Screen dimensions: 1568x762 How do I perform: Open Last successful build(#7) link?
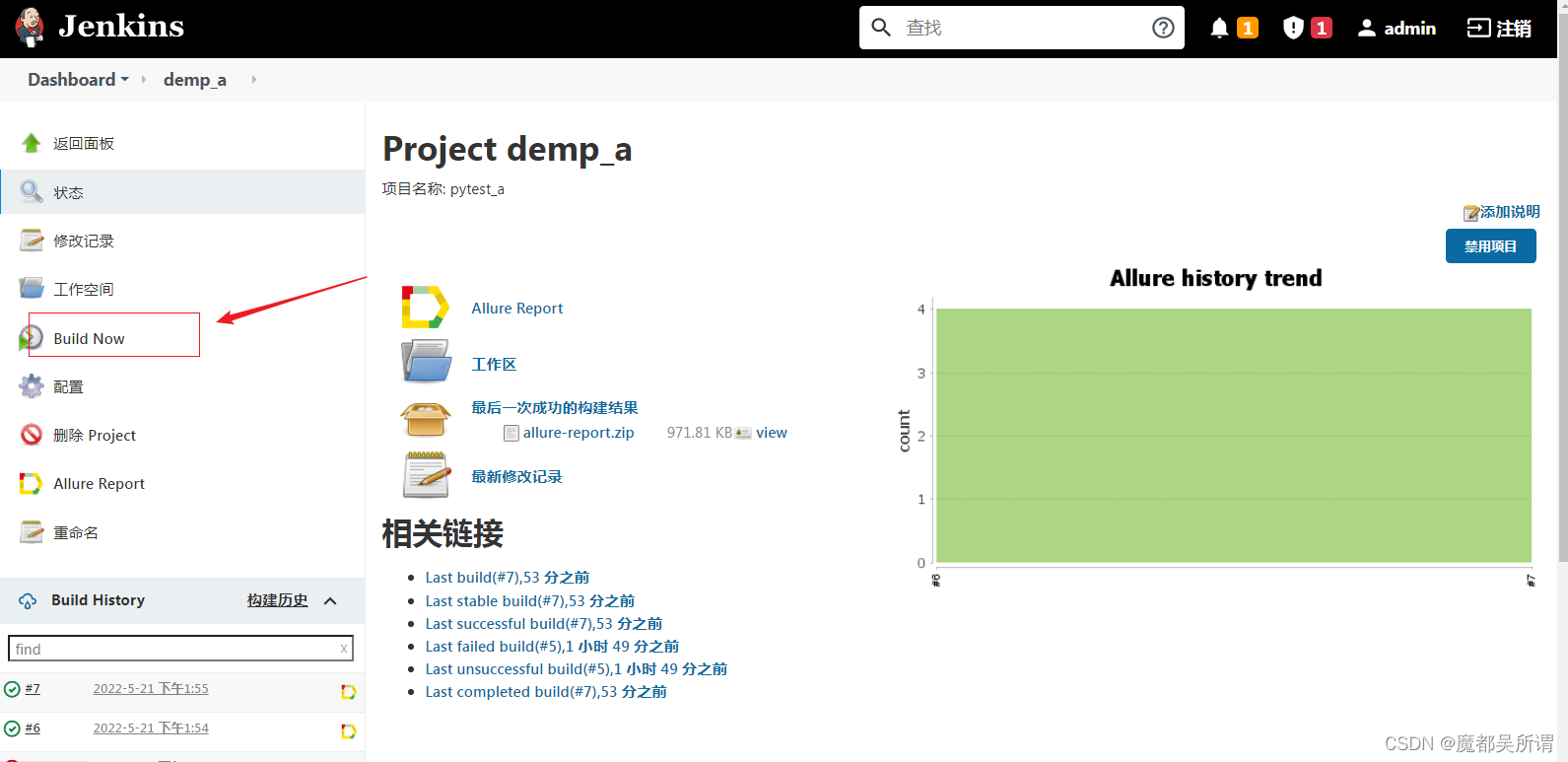coord(544,624)
